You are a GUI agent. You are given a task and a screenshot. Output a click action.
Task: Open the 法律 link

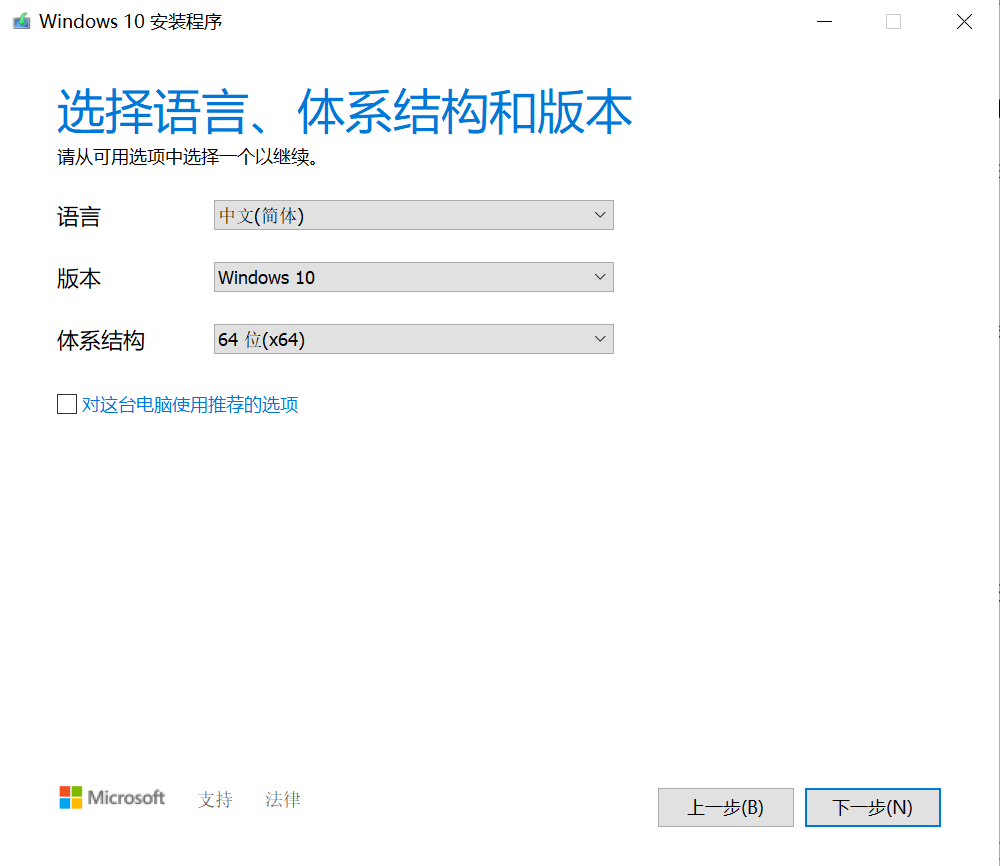click(x=283, y=799)
